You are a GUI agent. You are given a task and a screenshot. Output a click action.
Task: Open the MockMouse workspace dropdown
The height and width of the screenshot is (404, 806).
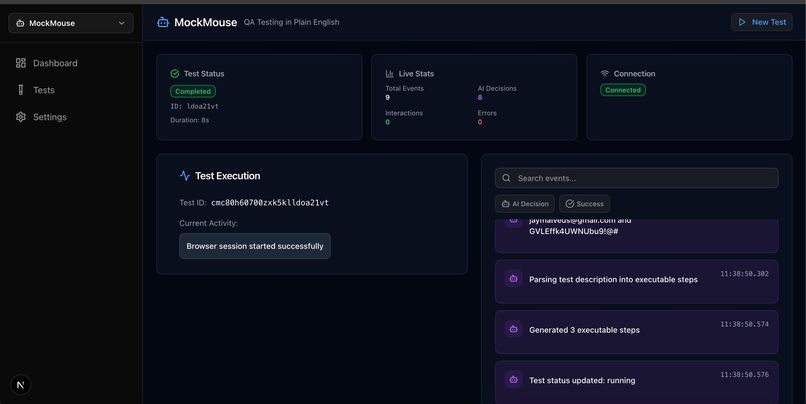click(x=70, y=23)
